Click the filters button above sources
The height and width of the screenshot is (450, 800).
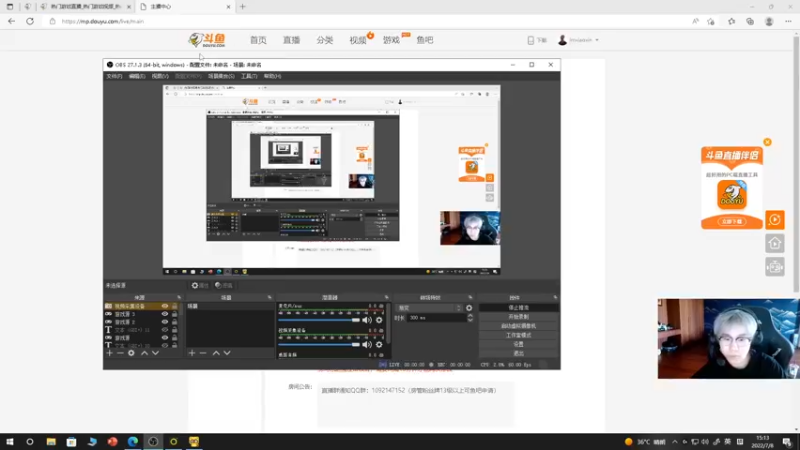(x=223, y=286)
